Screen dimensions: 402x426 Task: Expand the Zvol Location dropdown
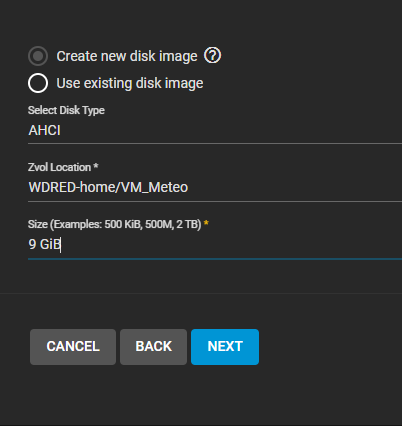[x=215, y=187]
